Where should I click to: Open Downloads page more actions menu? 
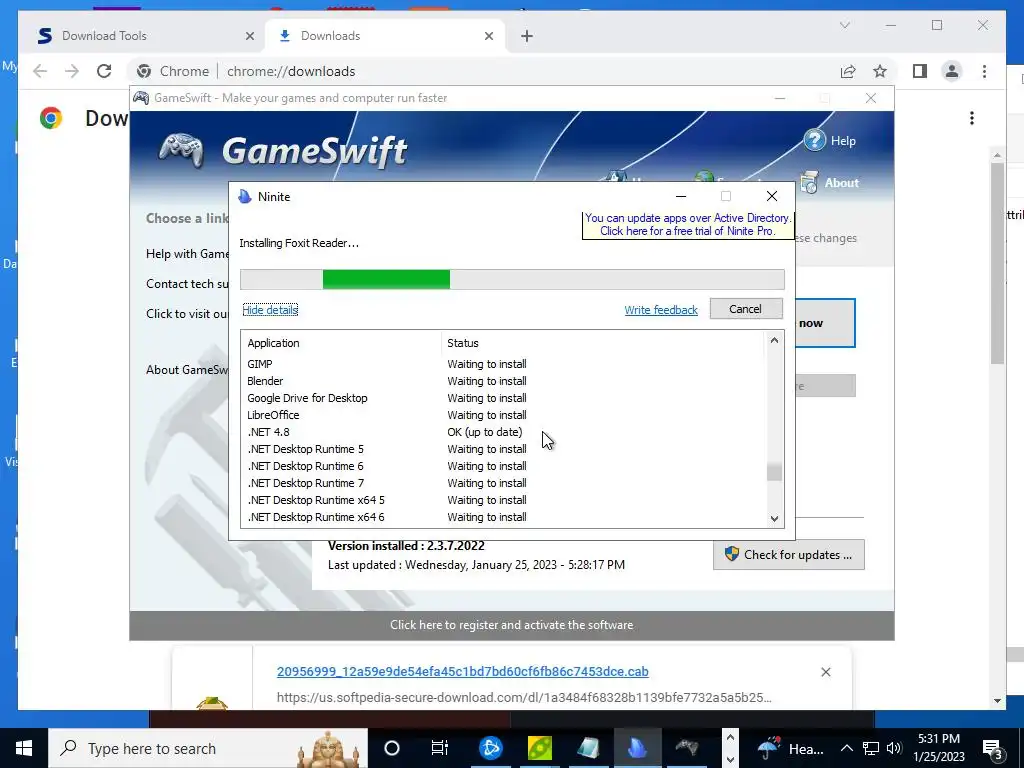[x=972, y=118]
